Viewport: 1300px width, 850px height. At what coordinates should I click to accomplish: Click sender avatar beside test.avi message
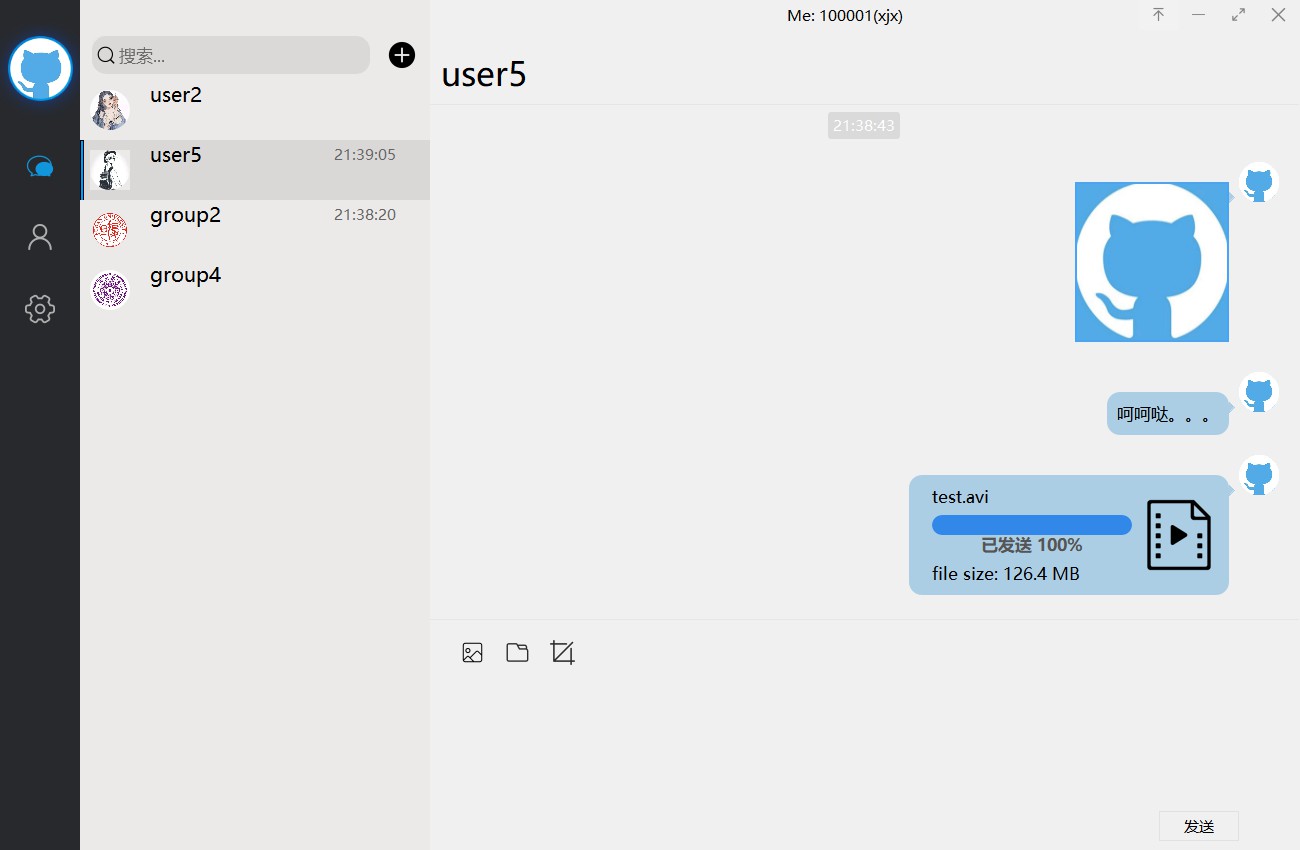pos(1259,476)
